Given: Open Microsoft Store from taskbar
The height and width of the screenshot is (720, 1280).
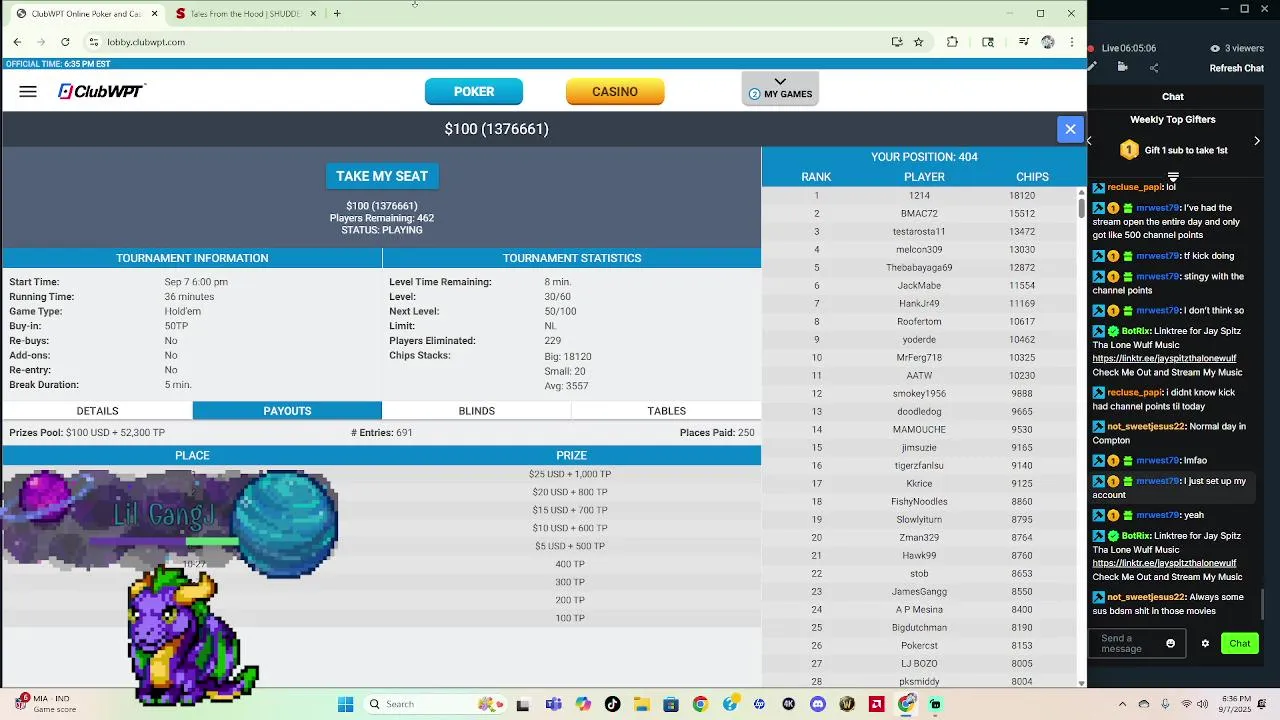Looking at the screenshot, I should pos(671,704).
